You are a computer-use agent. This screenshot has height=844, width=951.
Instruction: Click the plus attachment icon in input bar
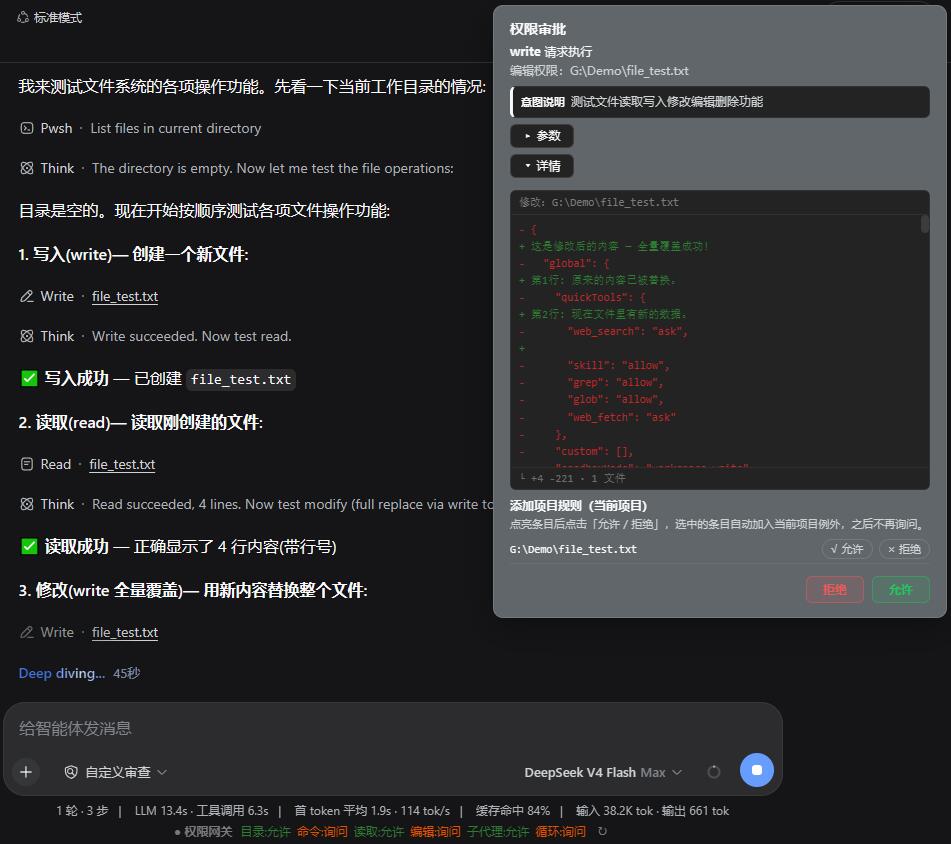coord(26,772)
